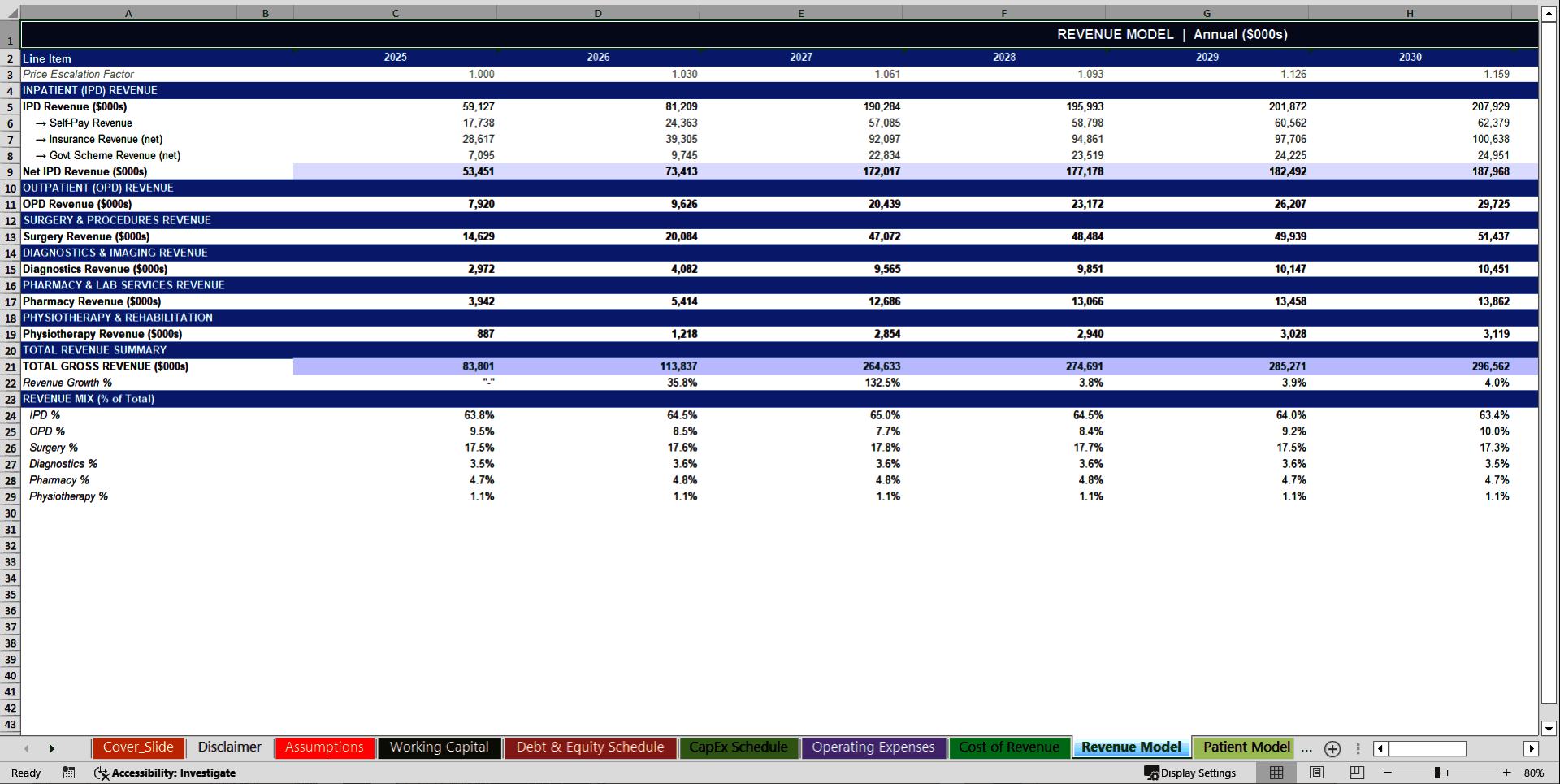Add a new worksheet with the plus button
Screen dimensions: 1560x784
coord(1332,749)
